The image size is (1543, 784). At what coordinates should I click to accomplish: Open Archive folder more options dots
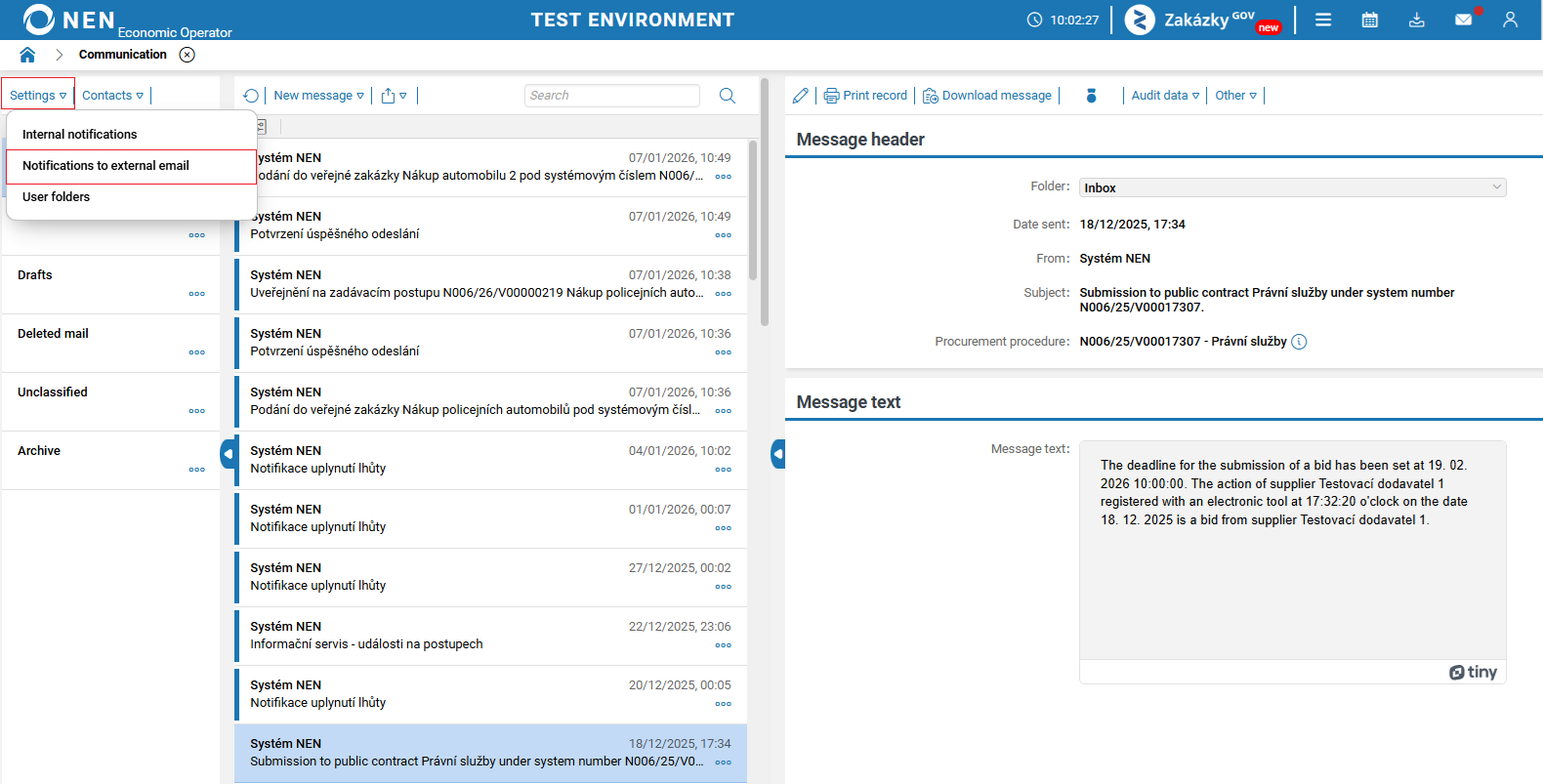pyautogui.click(x=197, y=470)
